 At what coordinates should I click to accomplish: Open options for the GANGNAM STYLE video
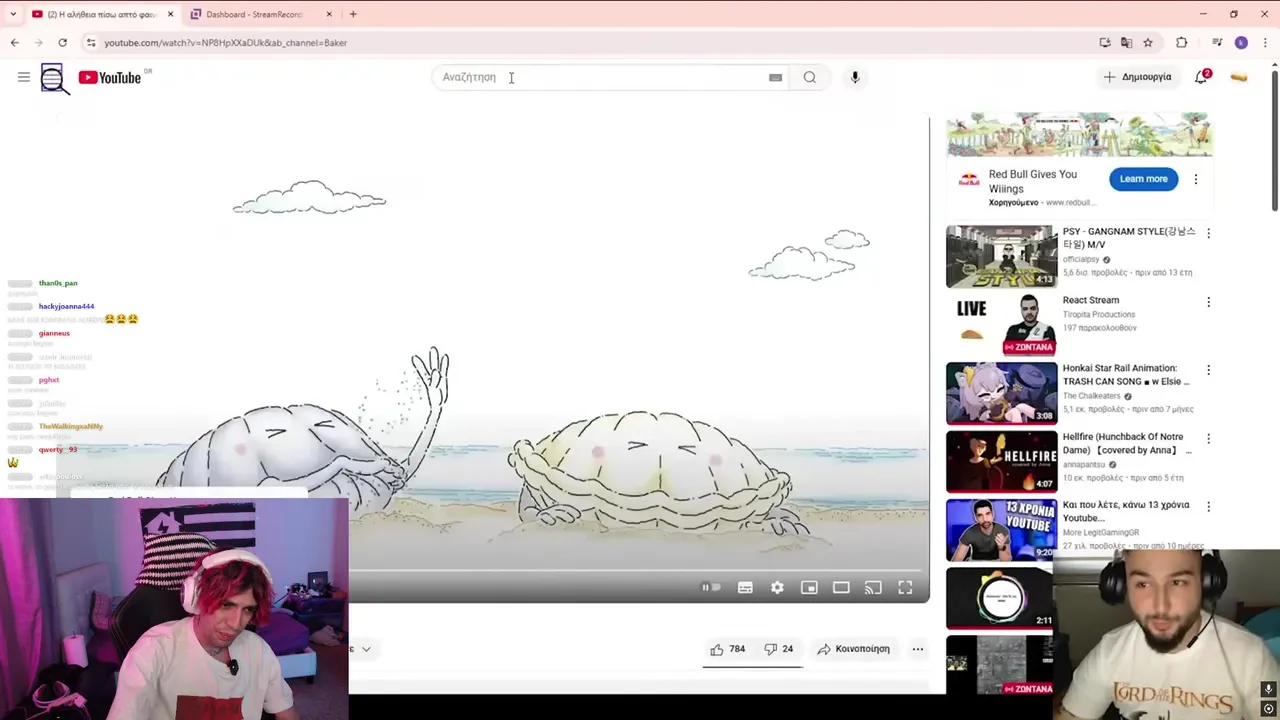click(1208, 233)
